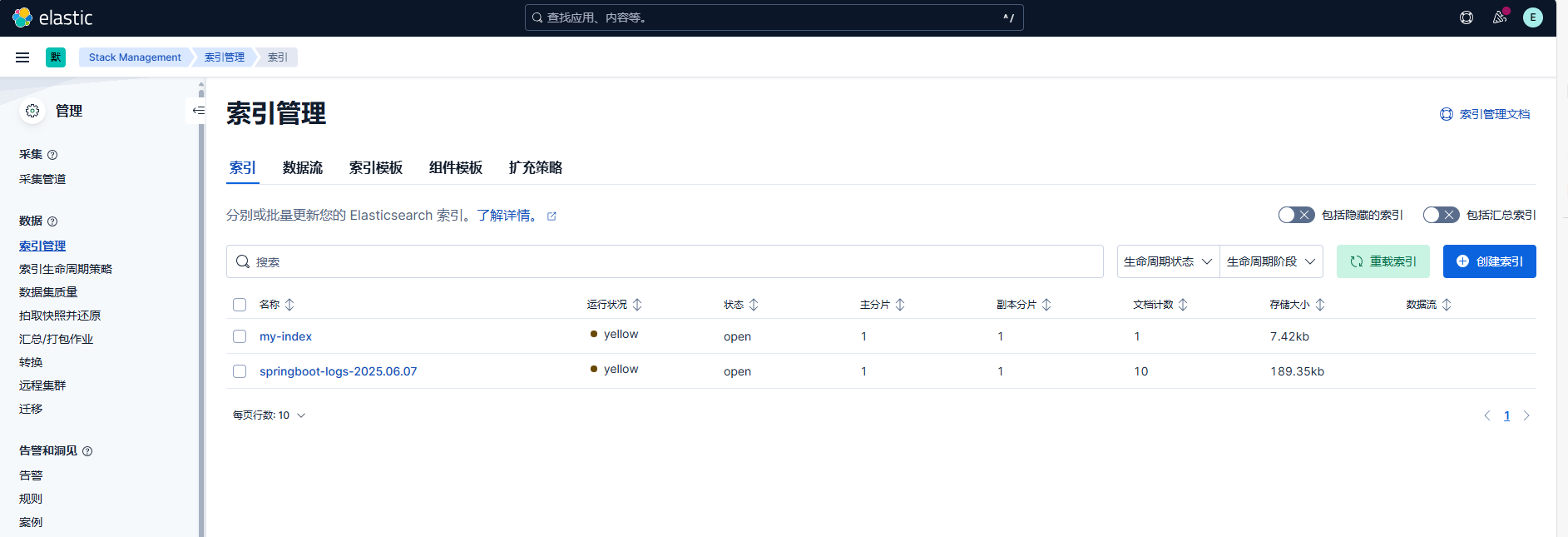Click the 索引管理 breadcrumb
Image resolution: width=1568 pixels, height=537 pixels.
(x=225, y=57)
